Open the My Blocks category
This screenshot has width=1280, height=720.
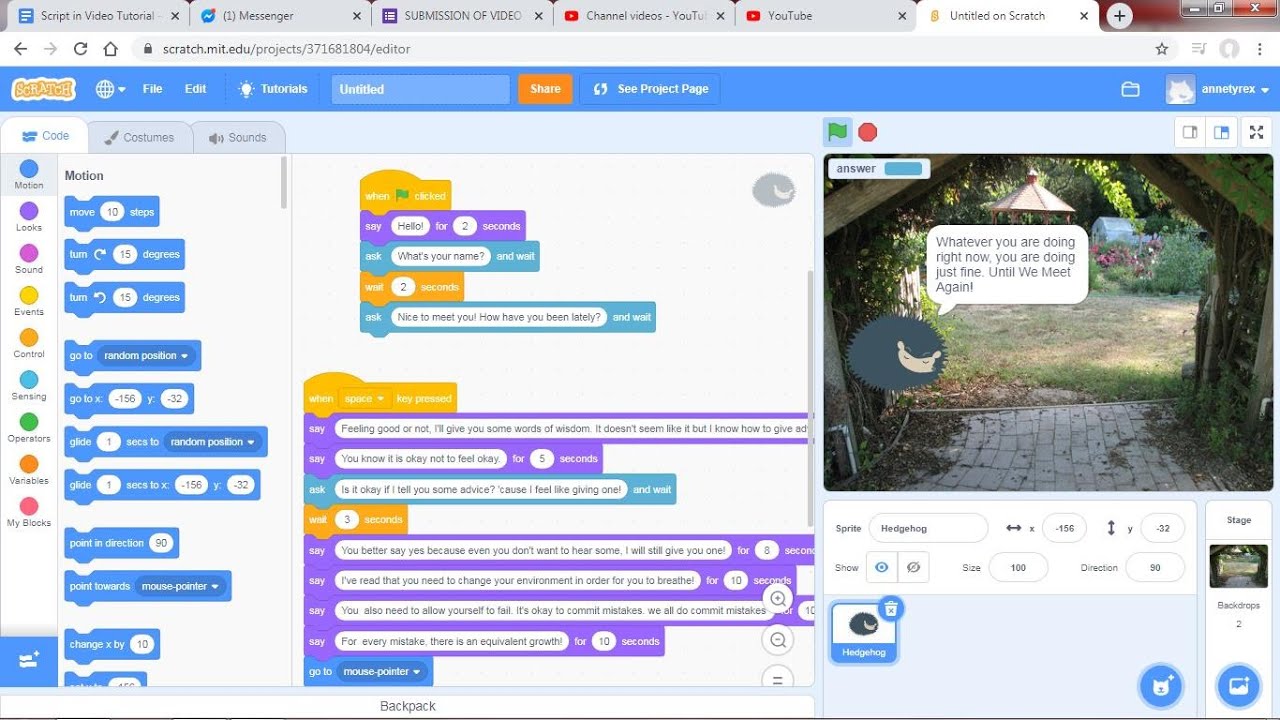pos(29,512)
